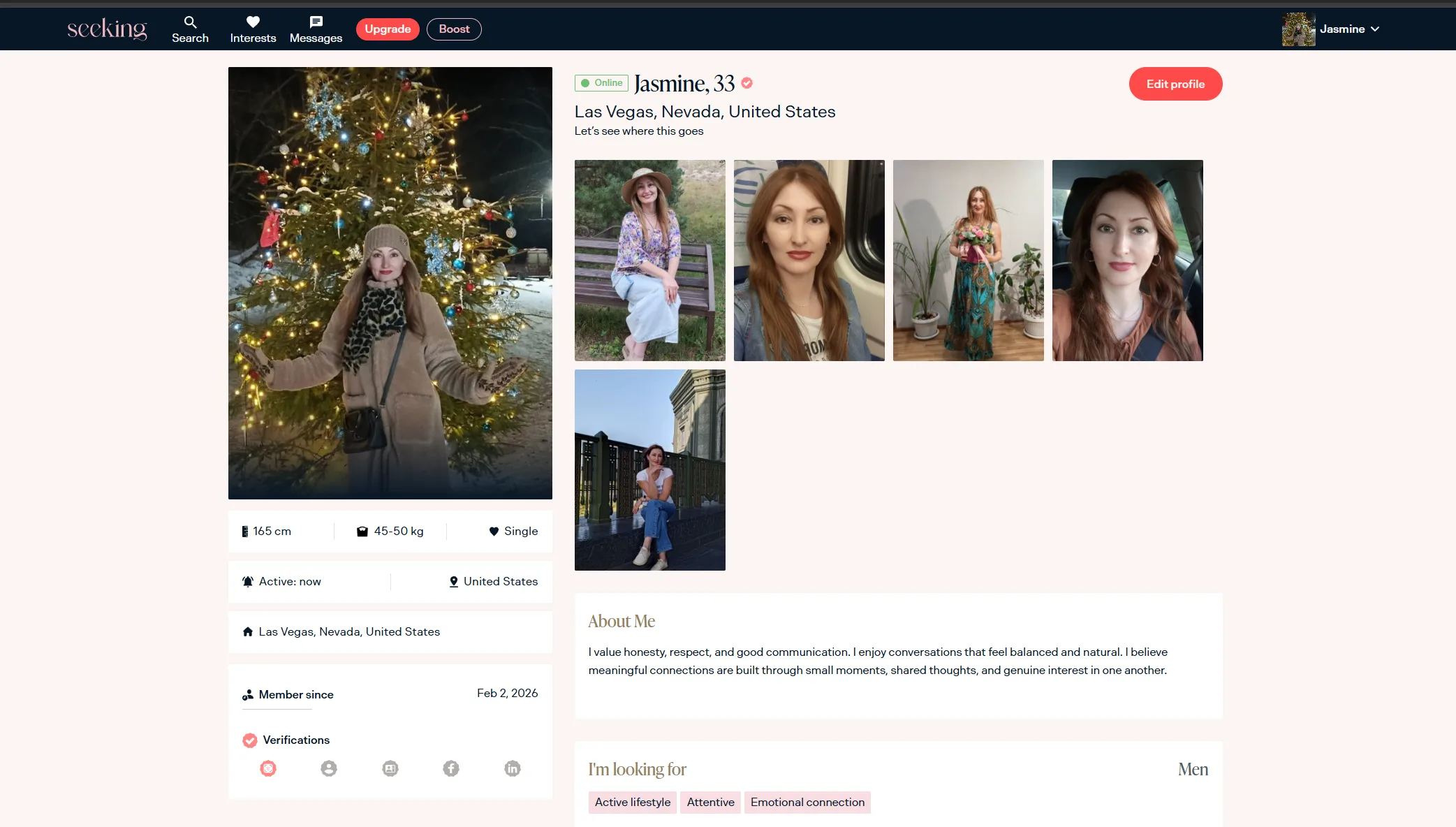This screenshot has width=1456, height=827.
Task: Click the profile person verification icon
Action: 329,768
